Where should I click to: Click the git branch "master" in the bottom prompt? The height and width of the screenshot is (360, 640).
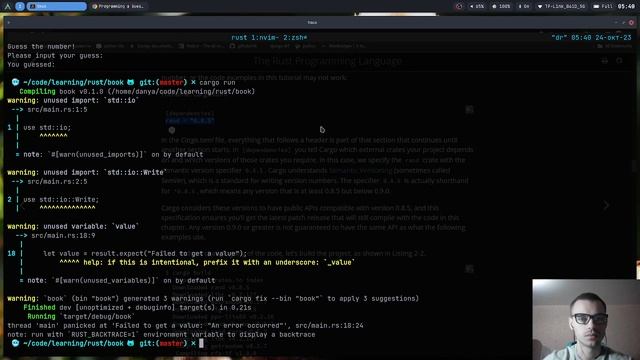click(171, 344)
